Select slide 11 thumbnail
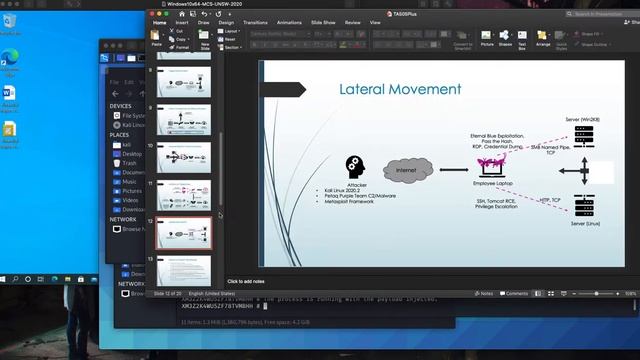 pyautogui.click(x=184, y=195)
